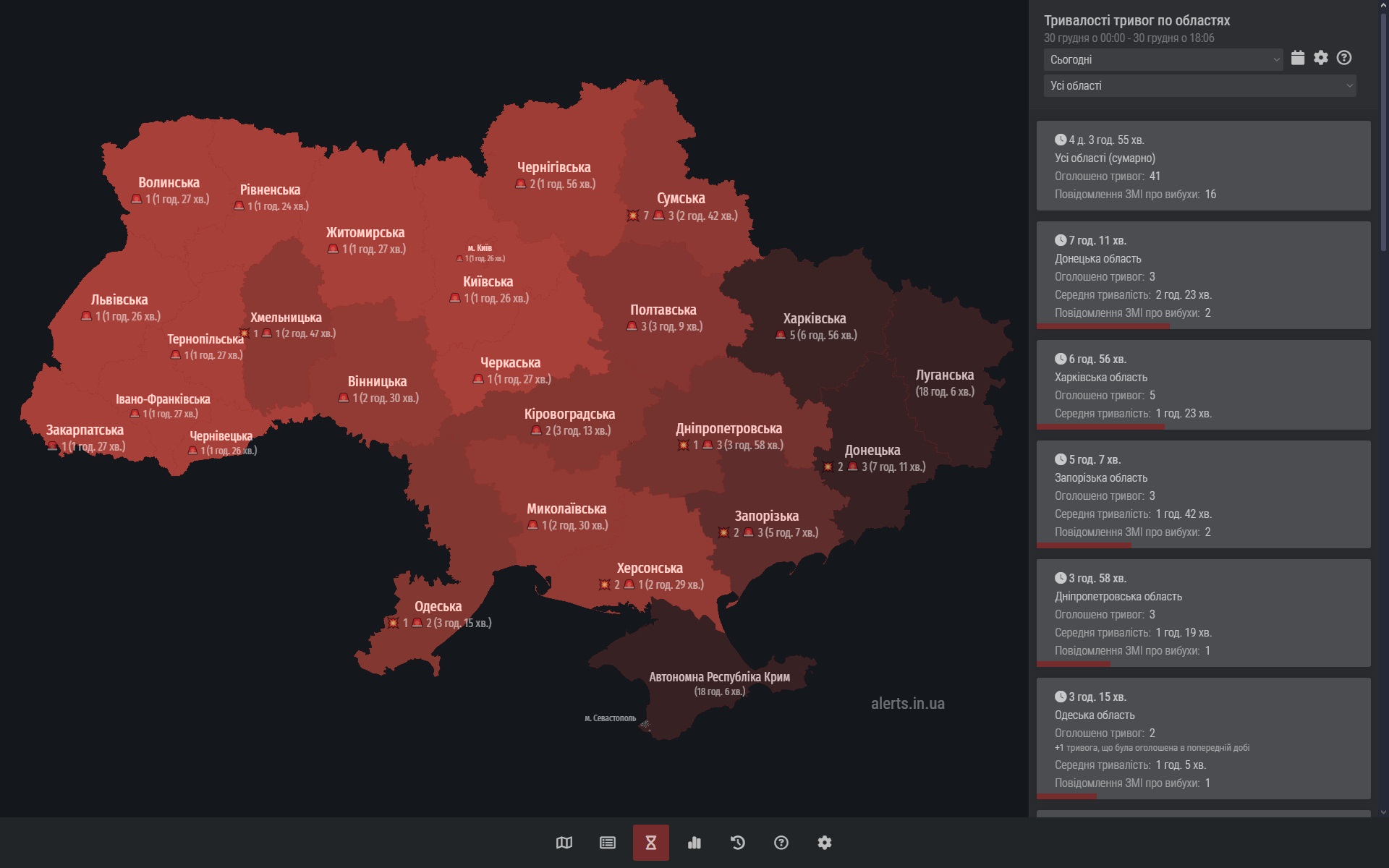Expand the 'Сьогодні' period dropdown

[x=1163, y=60]
